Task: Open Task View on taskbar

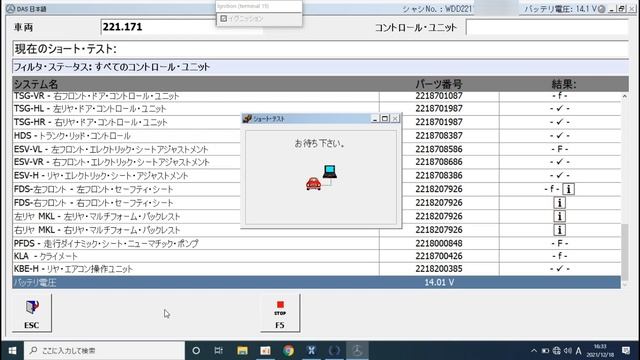Action: coord(219,351)
